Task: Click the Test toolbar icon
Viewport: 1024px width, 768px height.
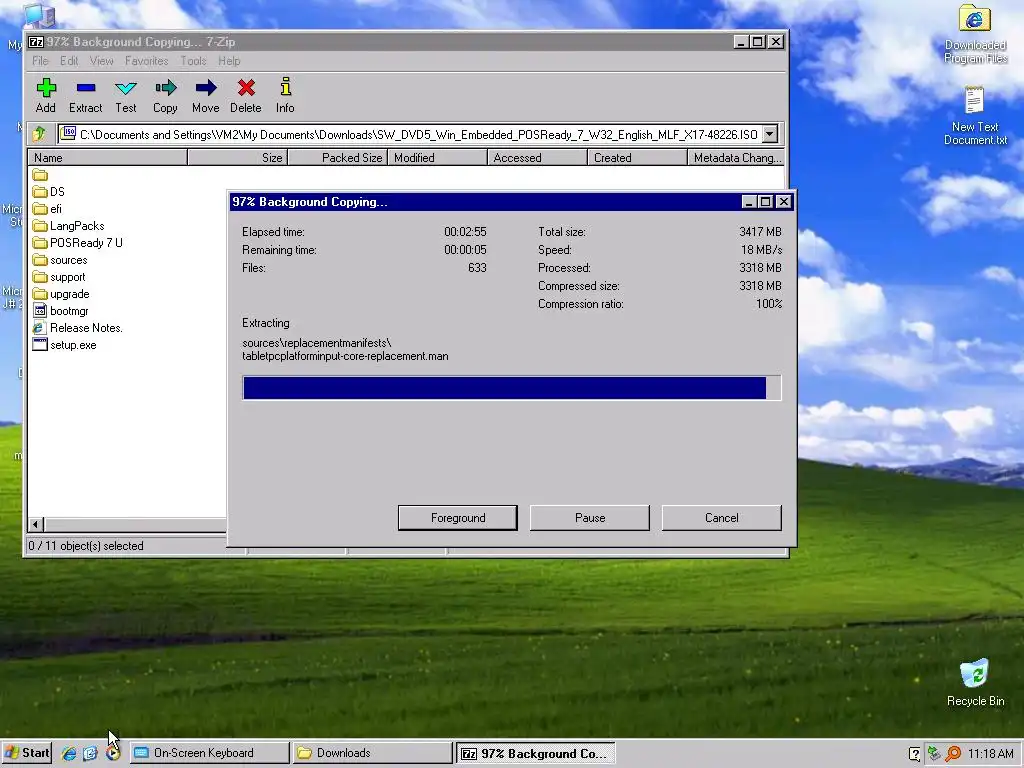Action: 125,95
